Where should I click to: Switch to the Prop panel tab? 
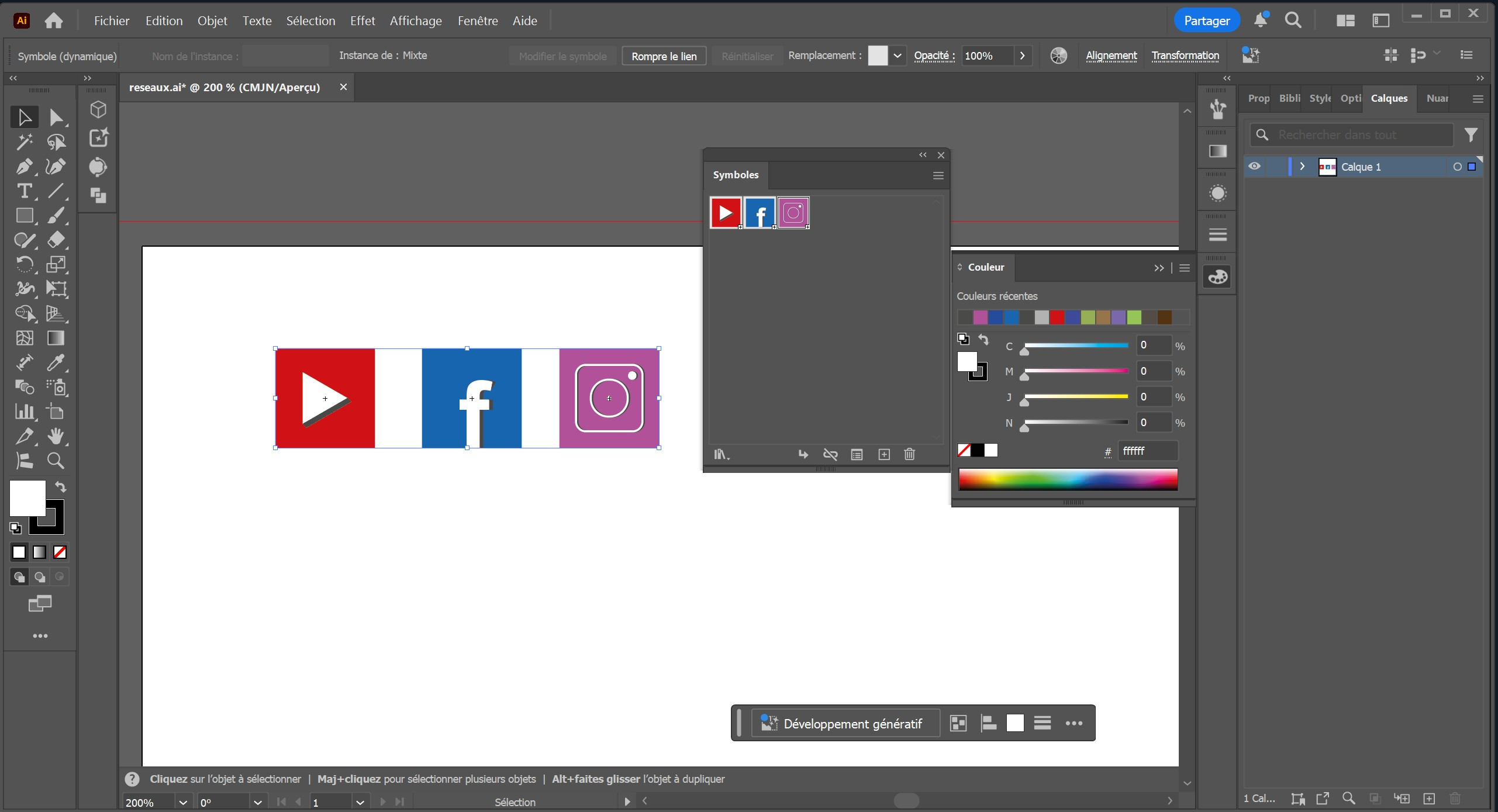pyautogui.click(x=1258, y=98)
